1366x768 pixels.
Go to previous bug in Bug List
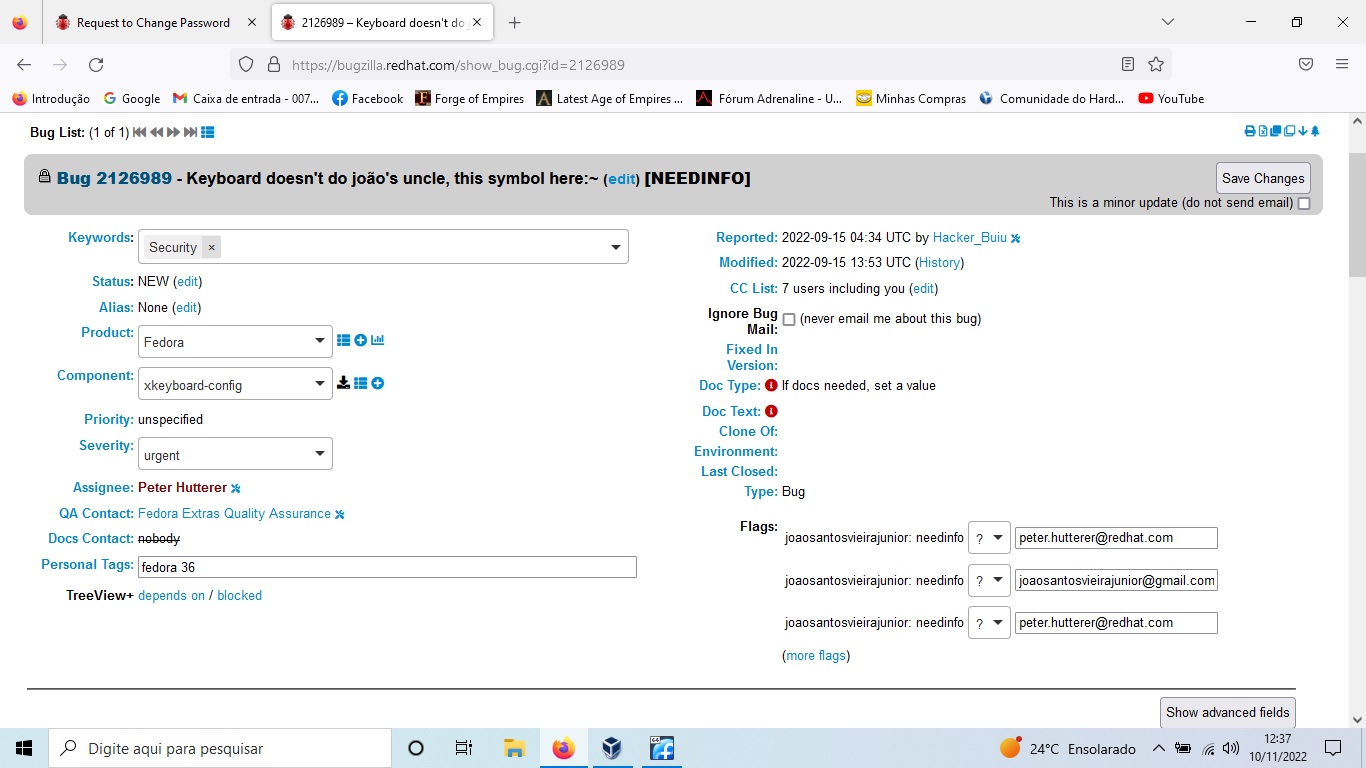pos(157,132)
